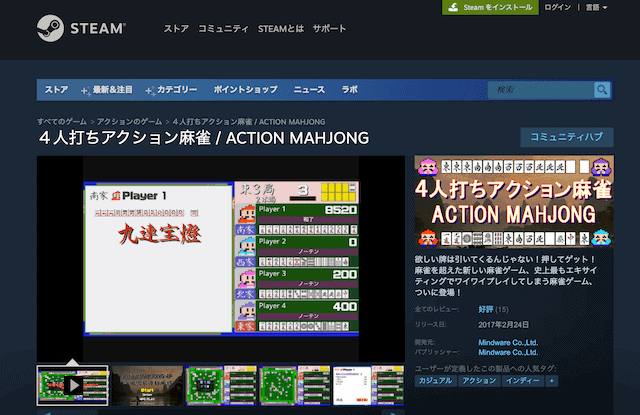
Task: Open the STEAMとは top navigation item
Action: point(281,29)
